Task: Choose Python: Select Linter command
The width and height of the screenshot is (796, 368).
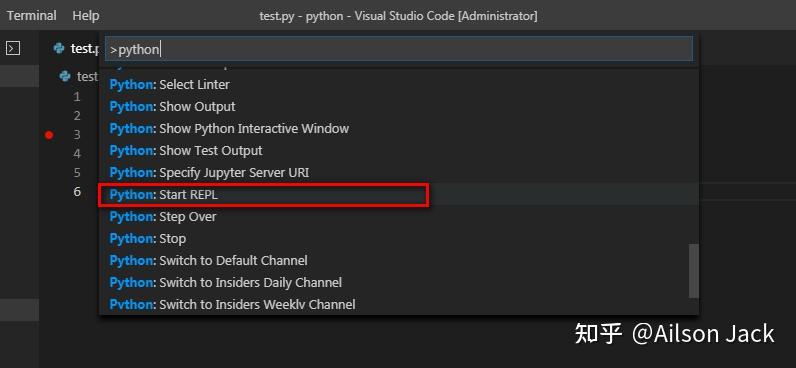Action: click(x=399, y=85)
